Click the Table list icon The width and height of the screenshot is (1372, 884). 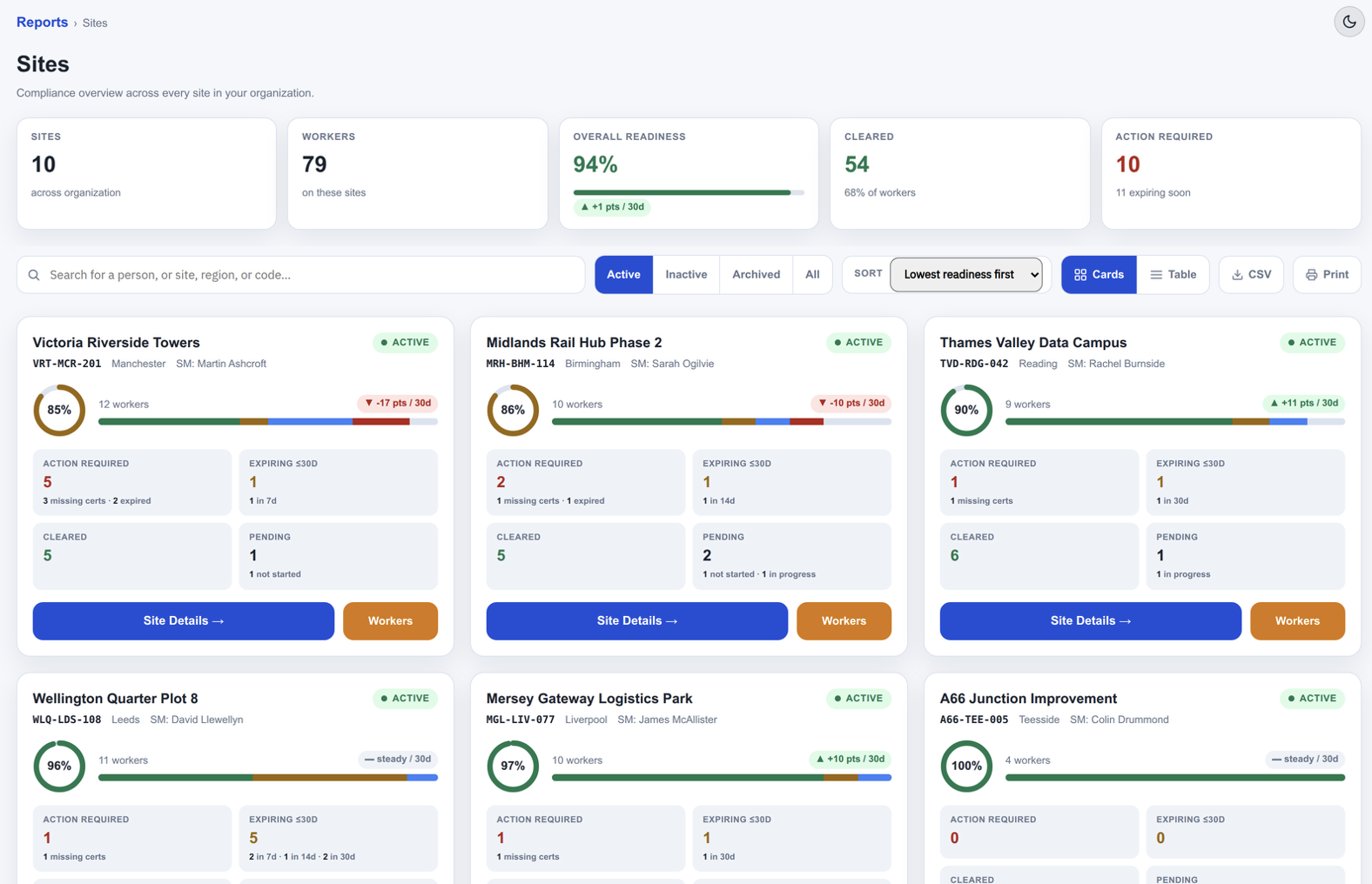point(1156,275)
